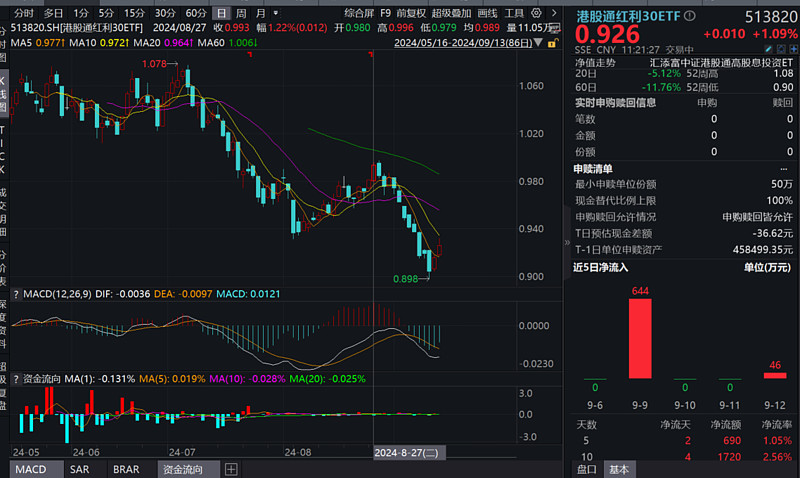
Task: Expand the more periods dropdown after 月
Action: coord(276,13)
